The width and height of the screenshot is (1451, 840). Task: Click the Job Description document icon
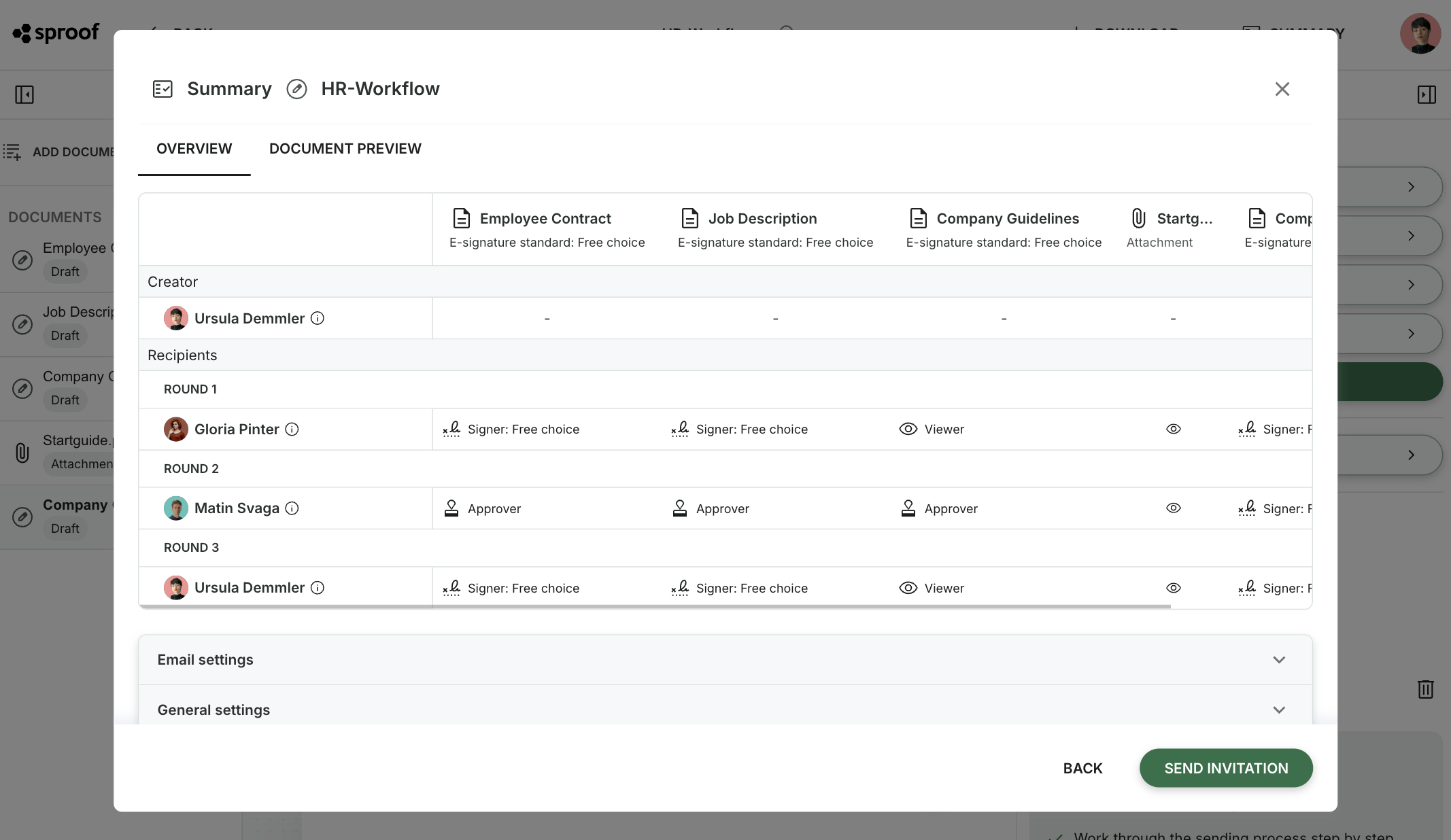tap(690, 218)
